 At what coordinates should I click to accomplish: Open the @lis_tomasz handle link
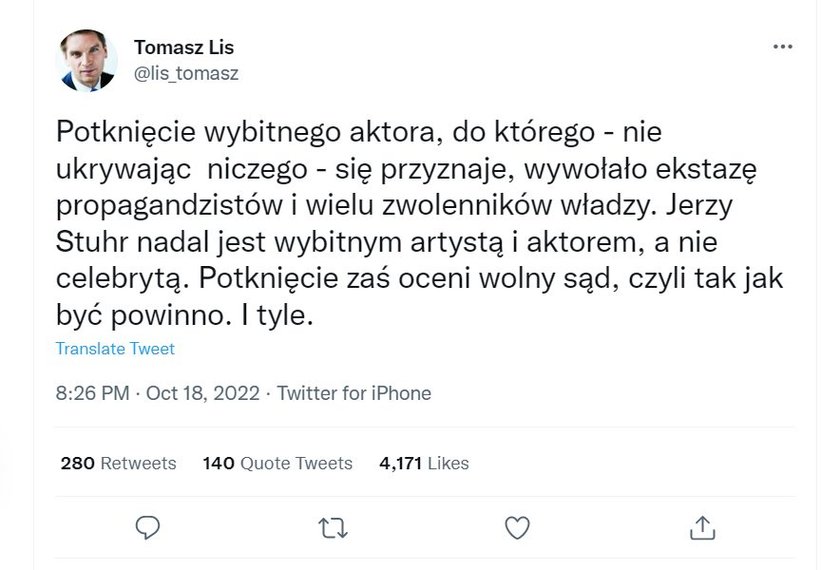tap(186, 73)
